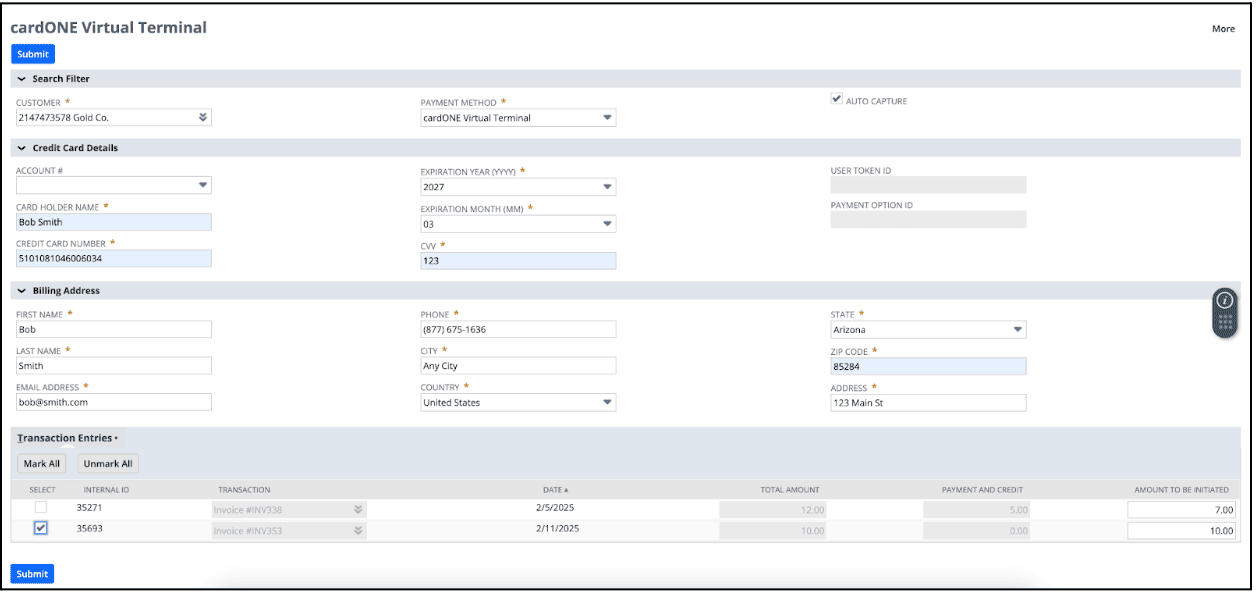The image size is (1258, 592).
Task: Click the Payment Option ID field
Action: (928, 219)
